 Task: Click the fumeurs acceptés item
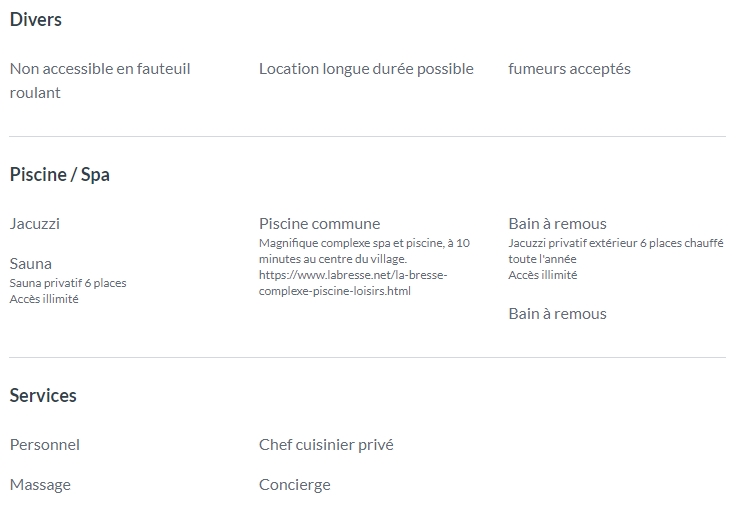coord(569,69)
